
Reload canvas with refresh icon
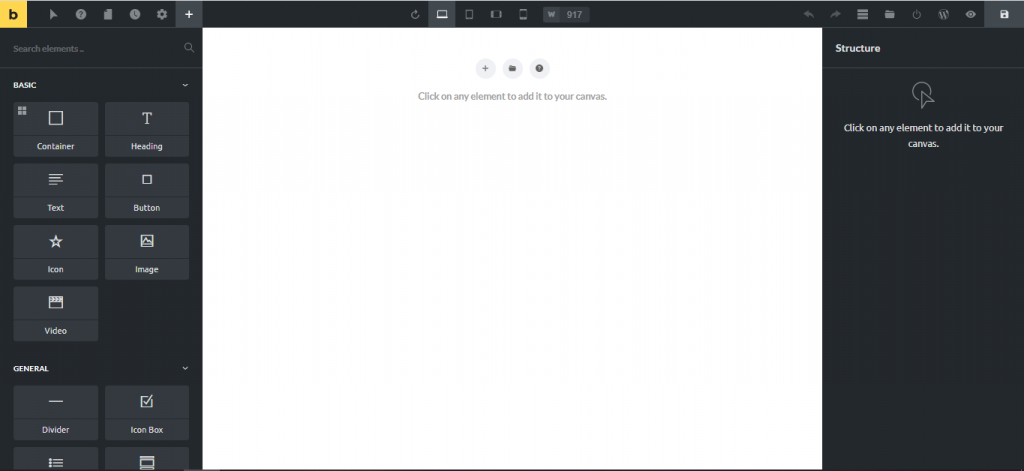[x=415, y=14]
